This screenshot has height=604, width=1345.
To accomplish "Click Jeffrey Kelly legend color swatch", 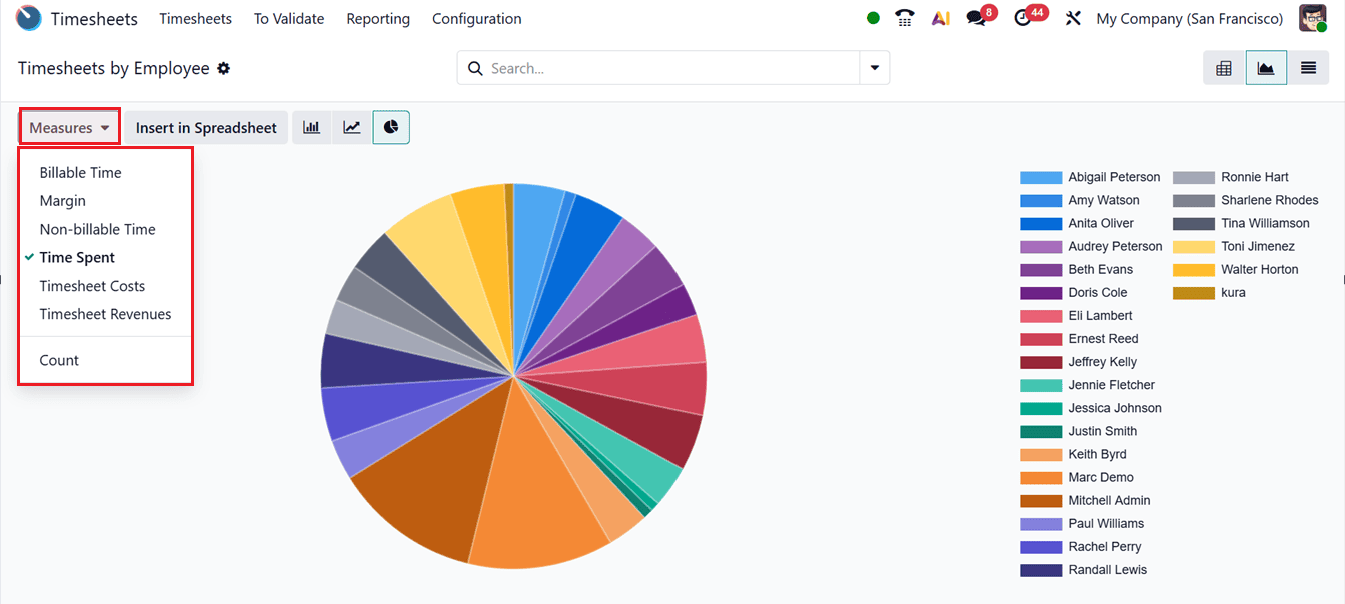I will tap(1041, 362).
